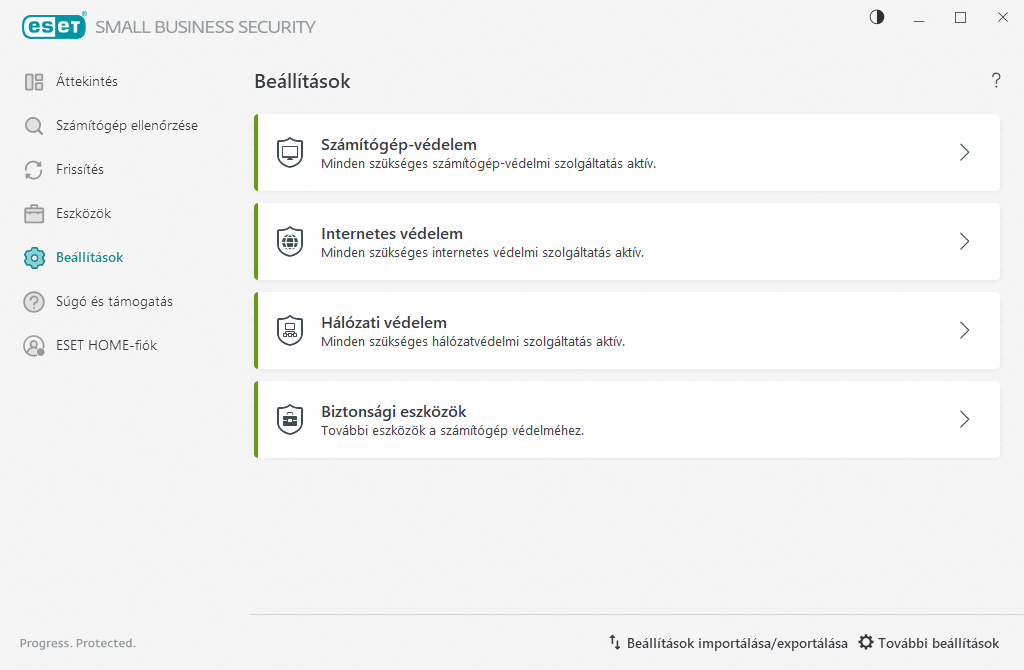Screen dimensions: 1024x670
Task: Click the Súgó és támogatás question icon
Action: click(34, 302)
